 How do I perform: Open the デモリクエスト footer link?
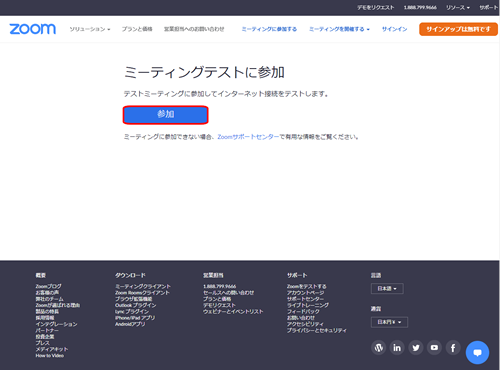pos(219,305)
